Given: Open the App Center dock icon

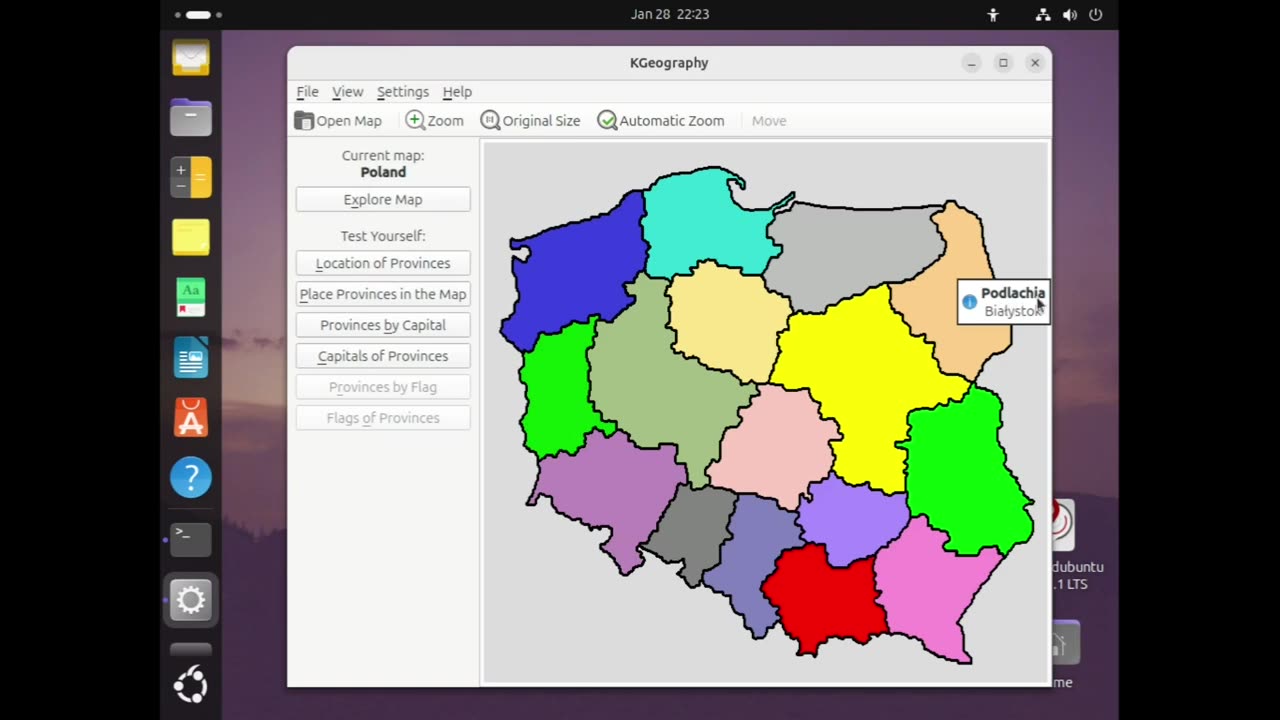Looking at the screenshot, I should click(191, 417).
